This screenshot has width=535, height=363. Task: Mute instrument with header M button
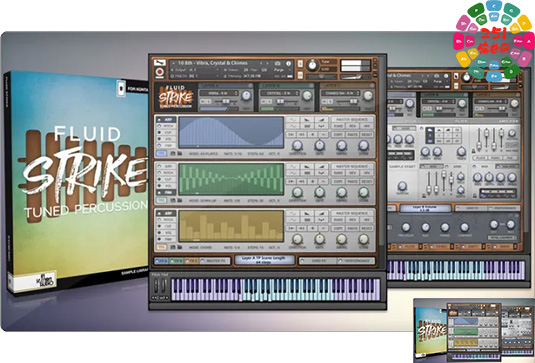(x=300, y=75)
